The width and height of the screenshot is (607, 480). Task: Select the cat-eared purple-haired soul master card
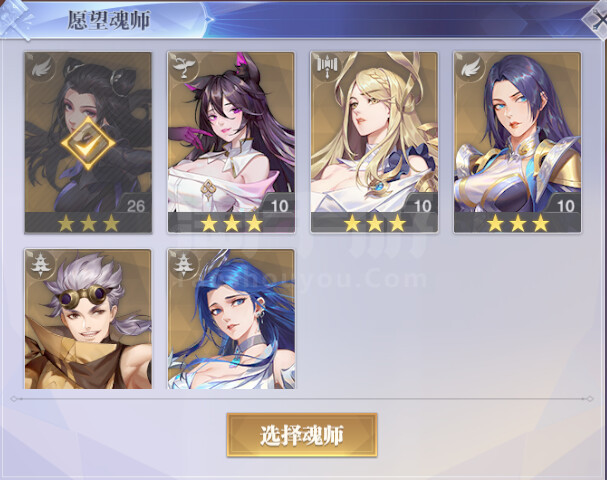[231, 142]
